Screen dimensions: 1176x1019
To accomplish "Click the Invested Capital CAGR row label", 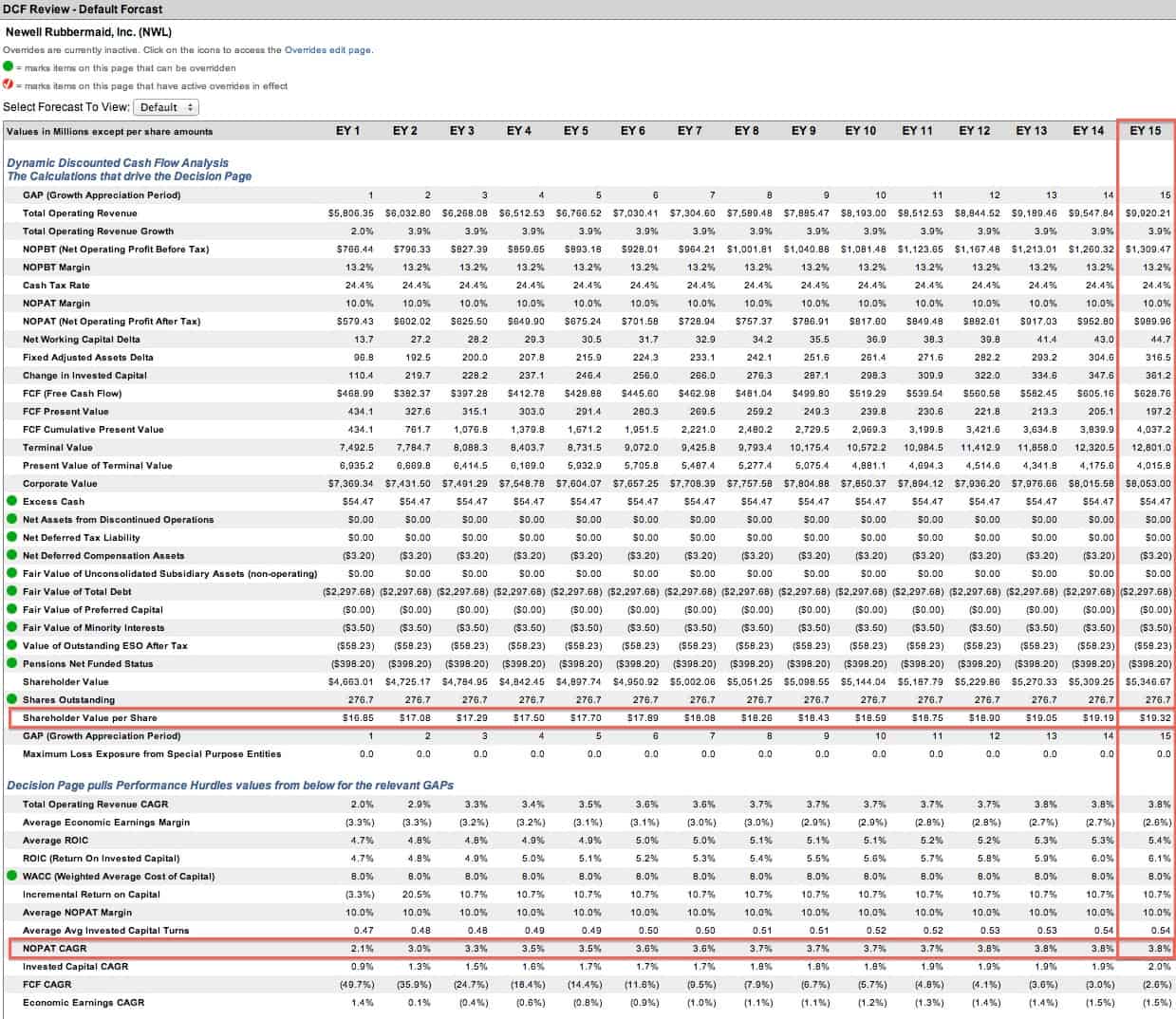I will (x=74, y=967).
